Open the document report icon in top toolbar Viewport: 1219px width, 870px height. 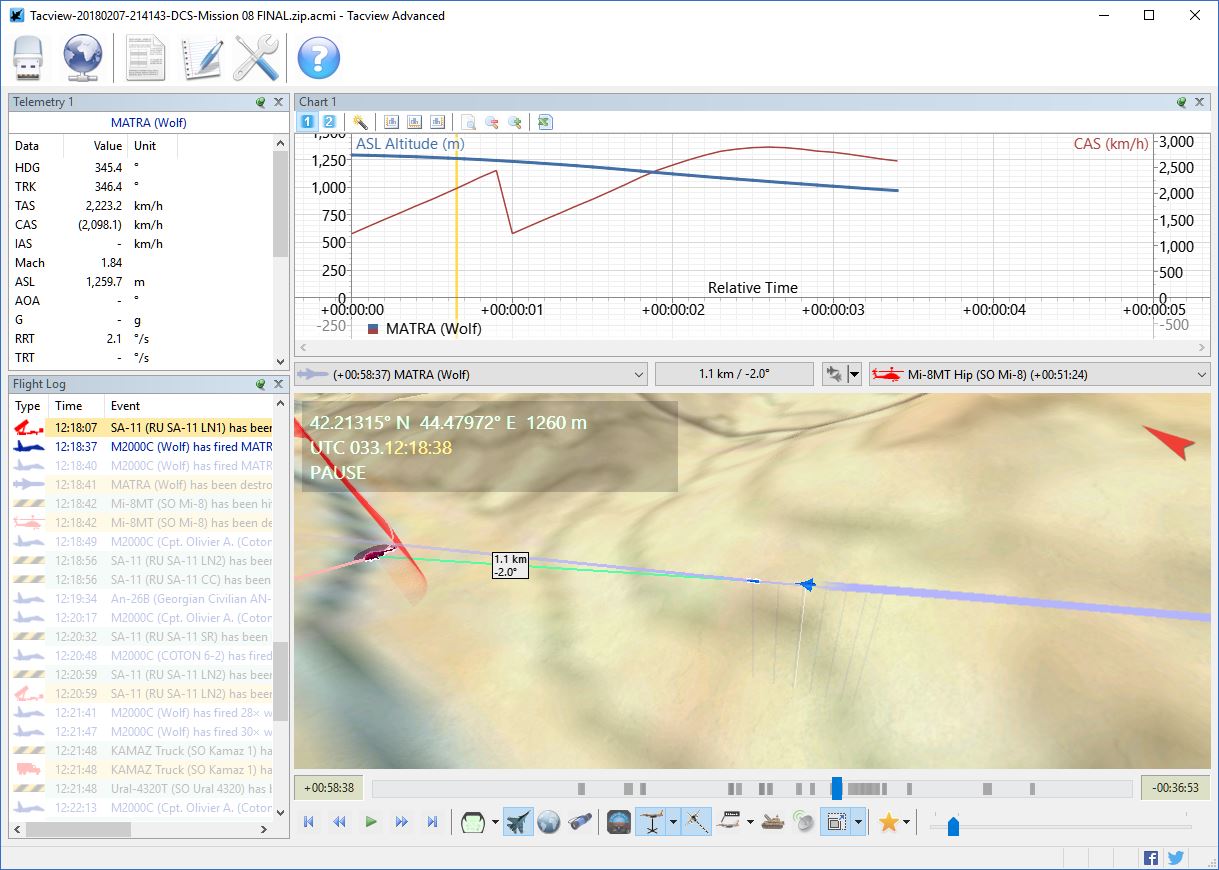point(146,58)
